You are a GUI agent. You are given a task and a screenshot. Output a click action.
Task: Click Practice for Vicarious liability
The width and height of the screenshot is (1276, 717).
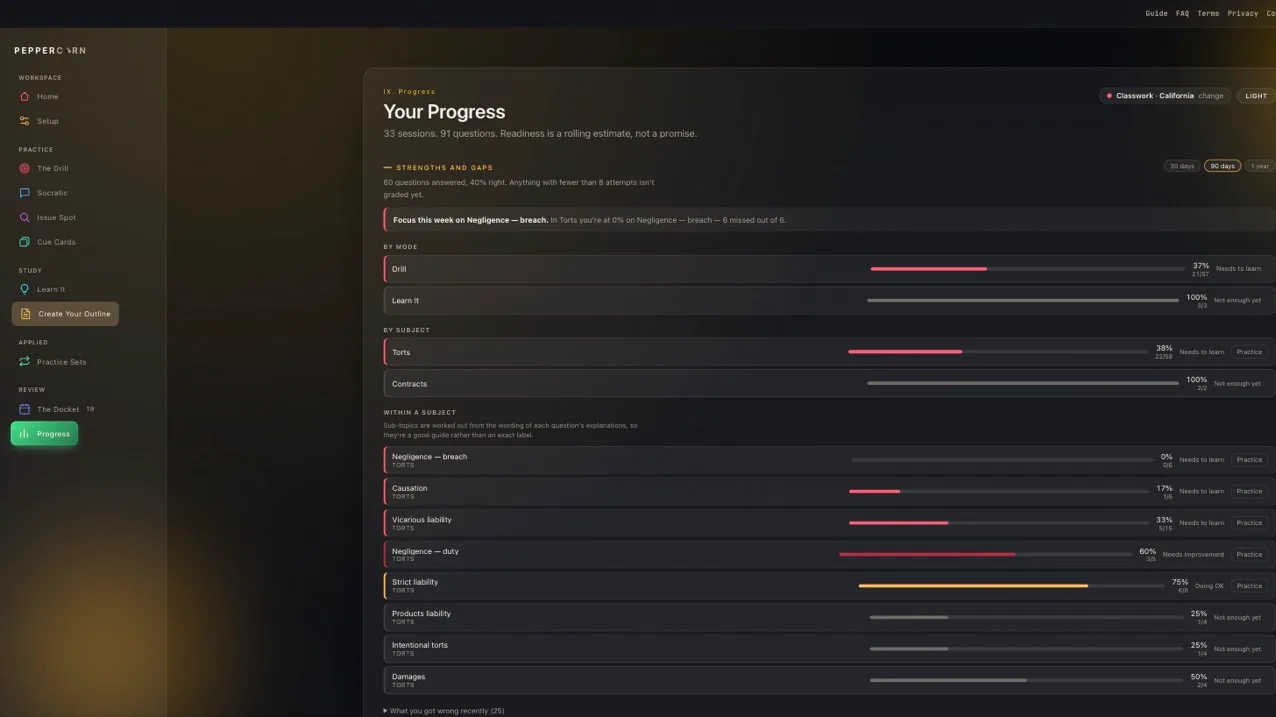coord(1249,523)
